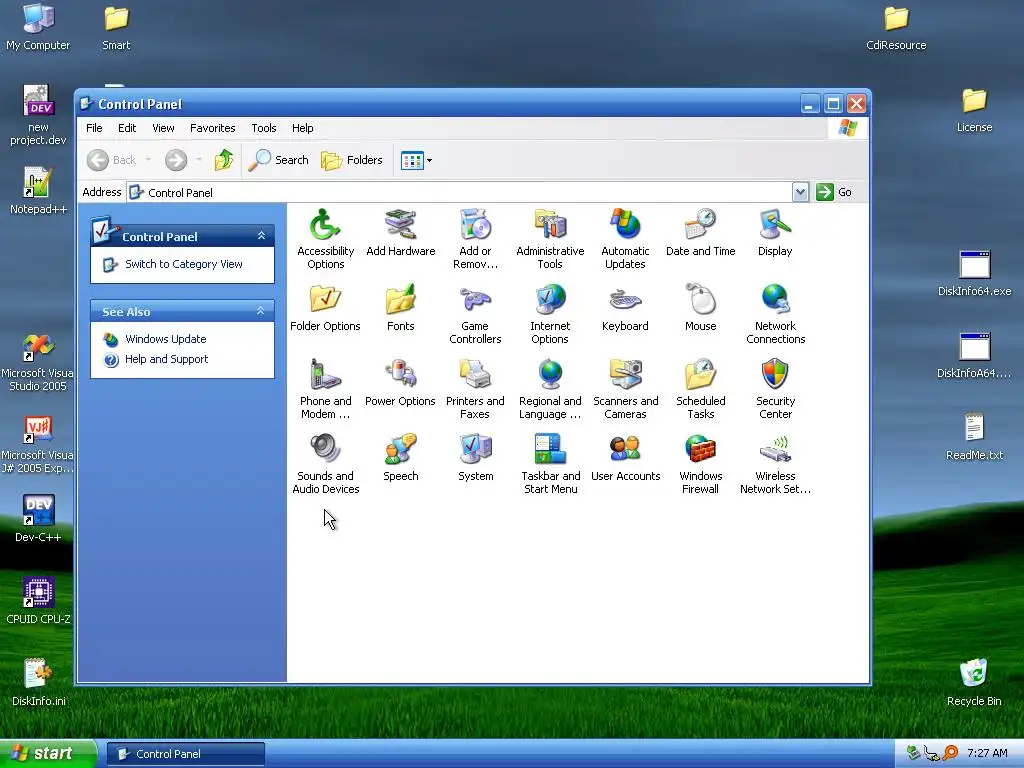Collapse the Control Panel sidebar section
Screen dimensions: 1024x768
click(261, 236)
